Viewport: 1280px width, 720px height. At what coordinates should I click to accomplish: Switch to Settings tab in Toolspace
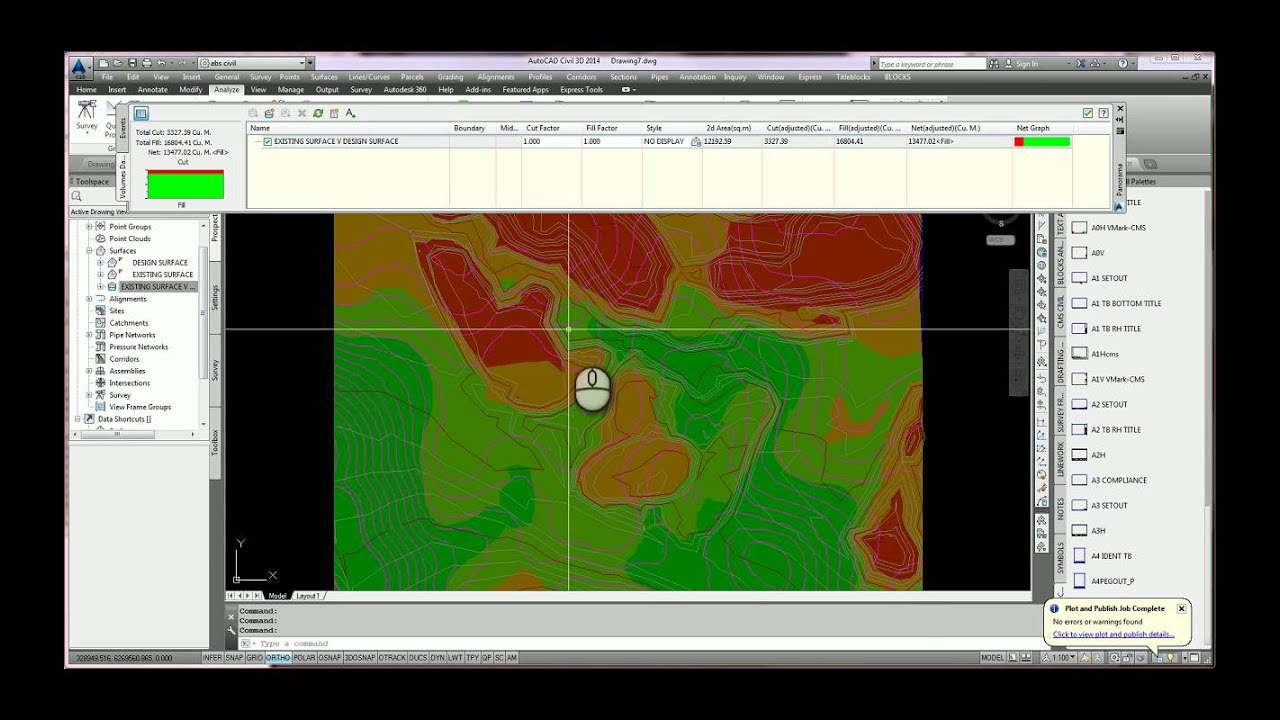215,297
